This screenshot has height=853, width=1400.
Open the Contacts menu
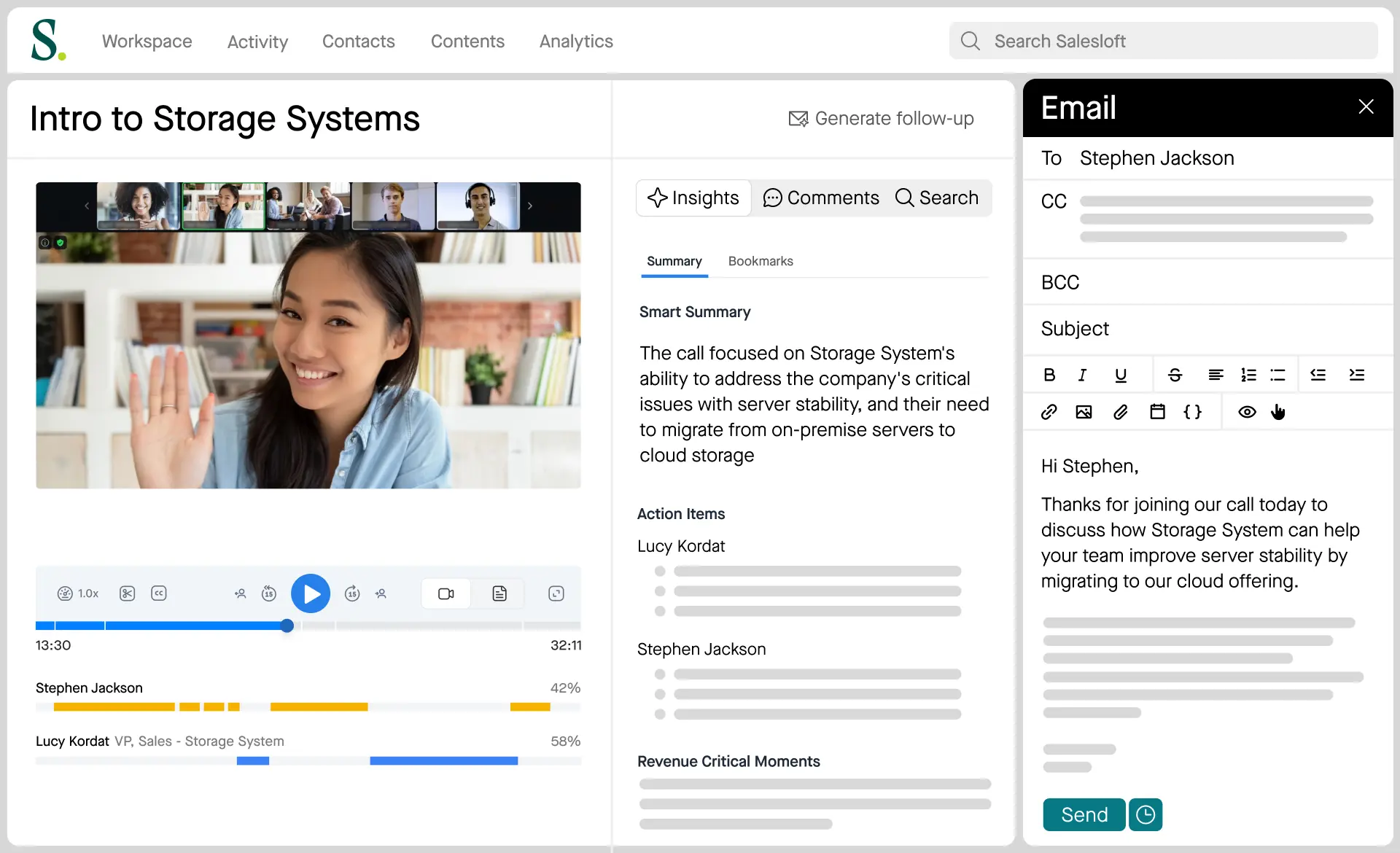[x=359, y=42]
